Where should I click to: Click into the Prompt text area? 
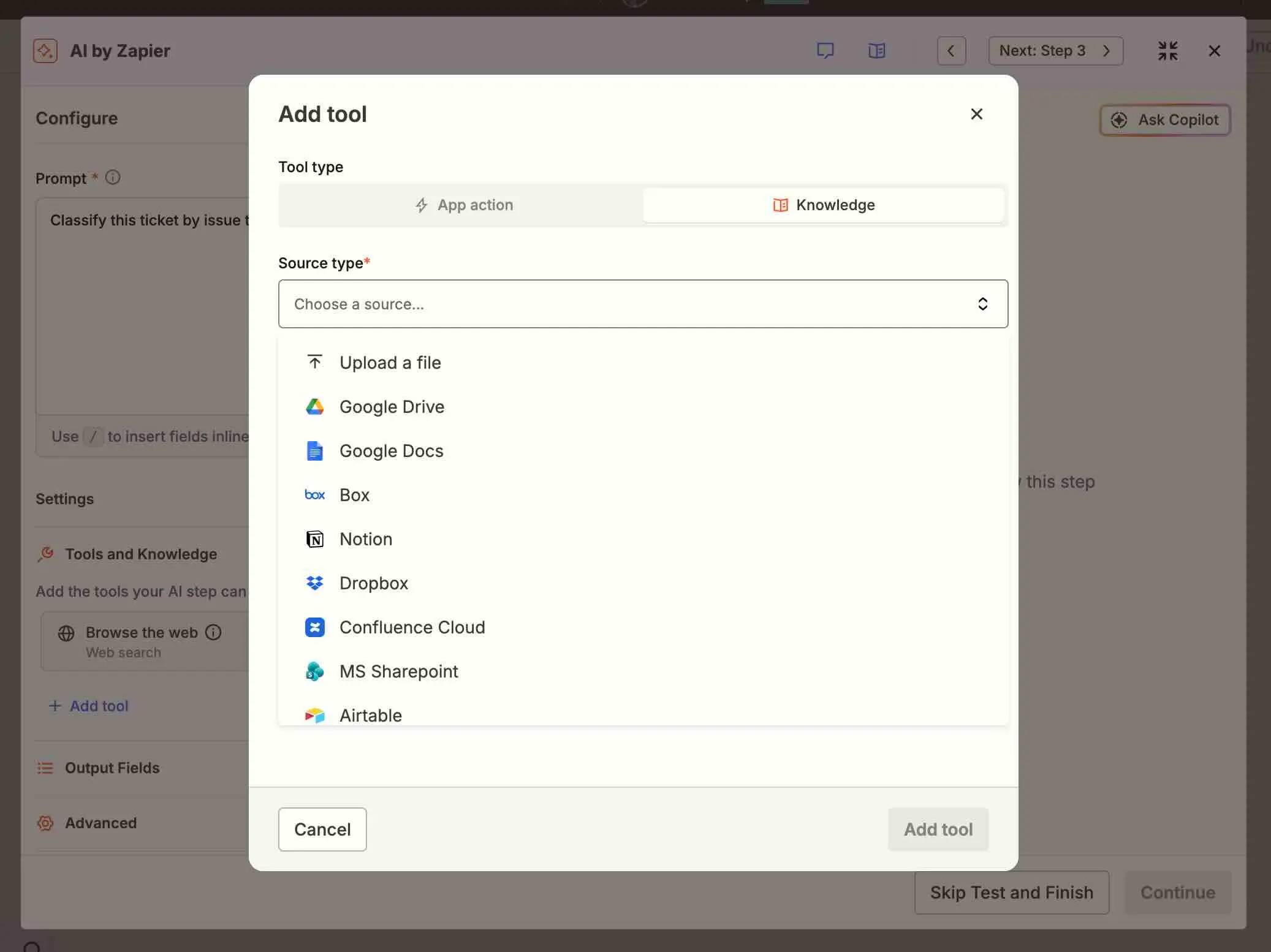pyautogui.click(x=142, y=306)
